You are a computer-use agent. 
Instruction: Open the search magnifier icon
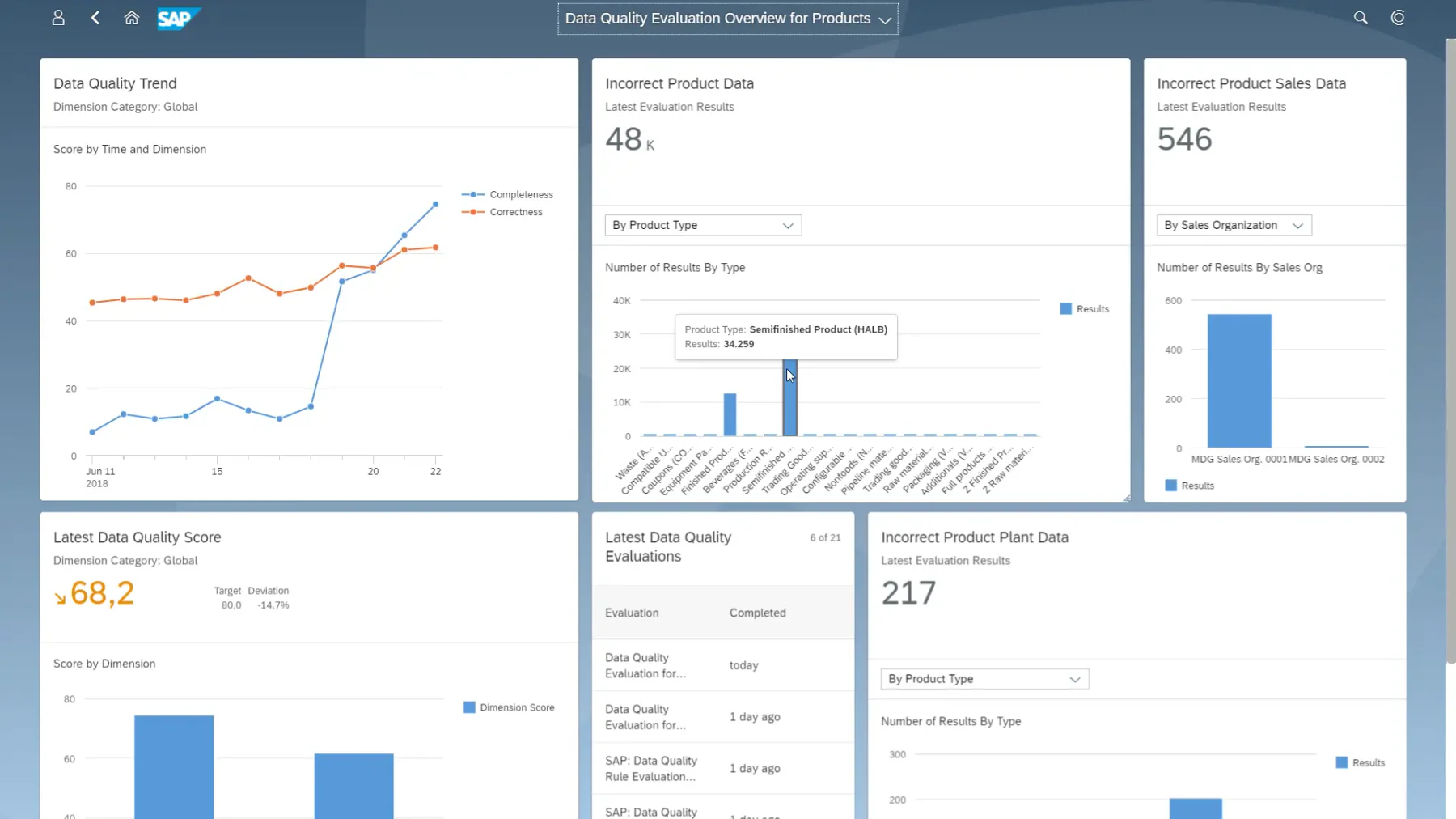coord(1361,18)
